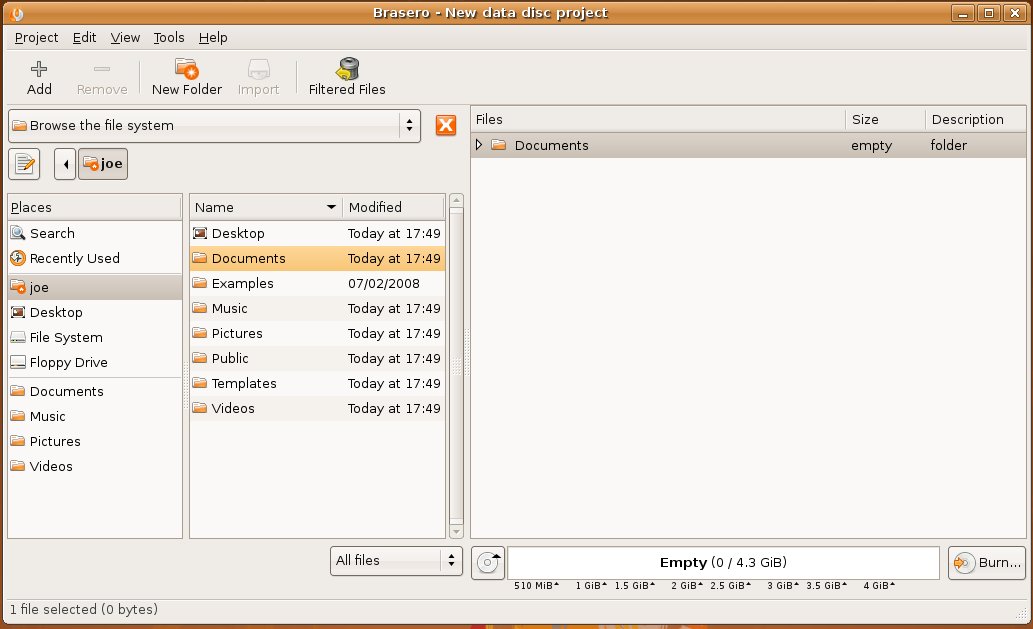
Task: Select Recently Used in Places
Action: click(95, 258)
